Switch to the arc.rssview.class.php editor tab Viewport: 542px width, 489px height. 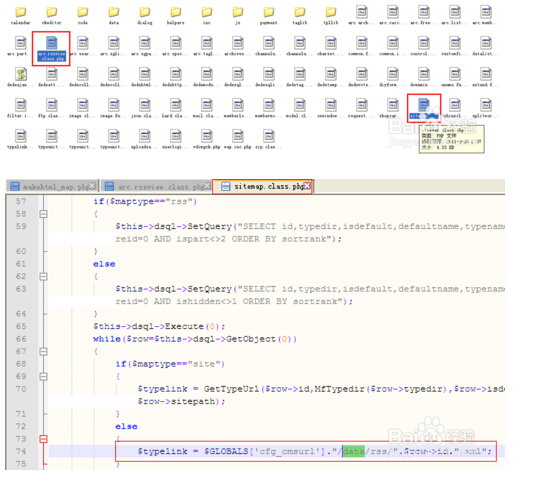[157, 187]
